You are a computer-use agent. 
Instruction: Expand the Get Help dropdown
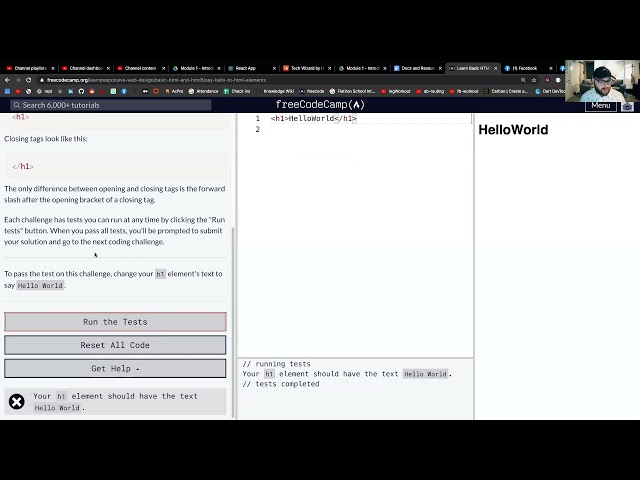(x=115, y=369)
